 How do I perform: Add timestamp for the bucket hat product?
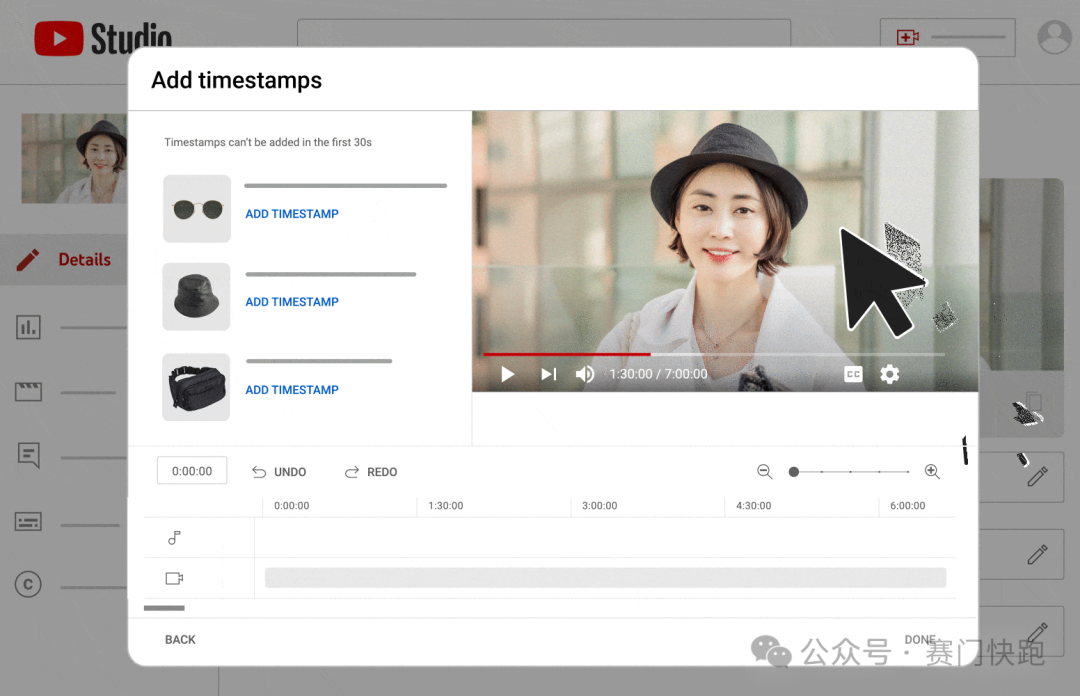click(292, 302)
